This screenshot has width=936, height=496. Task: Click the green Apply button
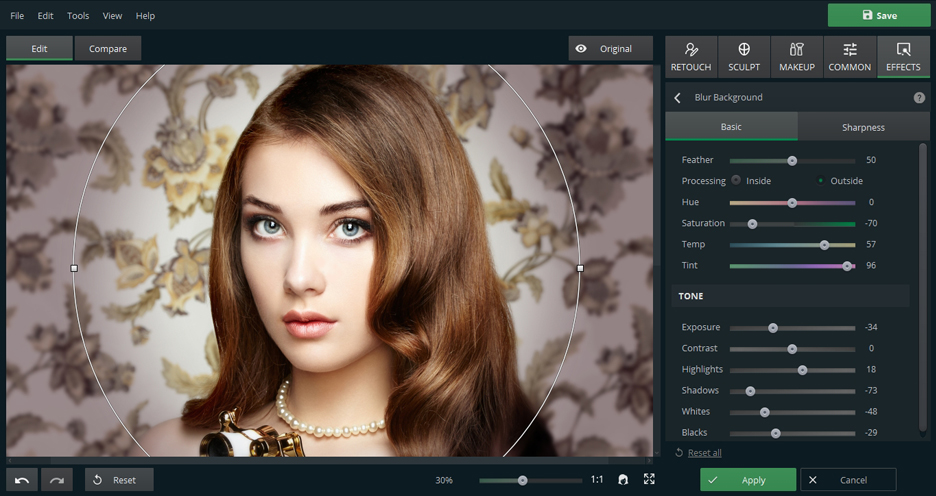tap(748, 480)
